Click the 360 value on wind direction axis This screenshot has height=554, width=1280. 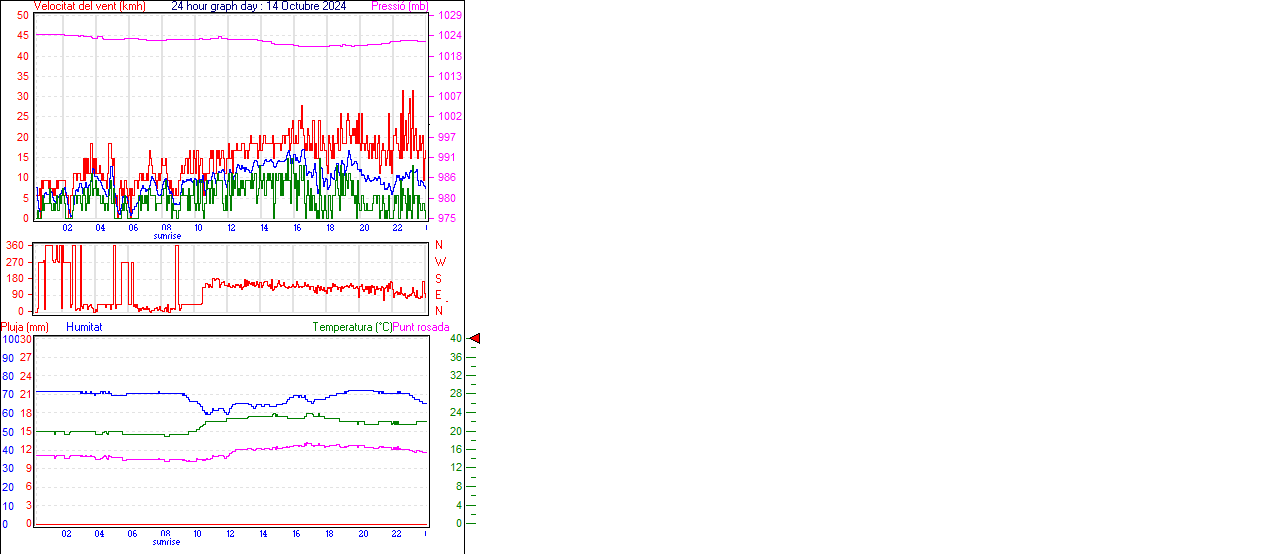15,245
